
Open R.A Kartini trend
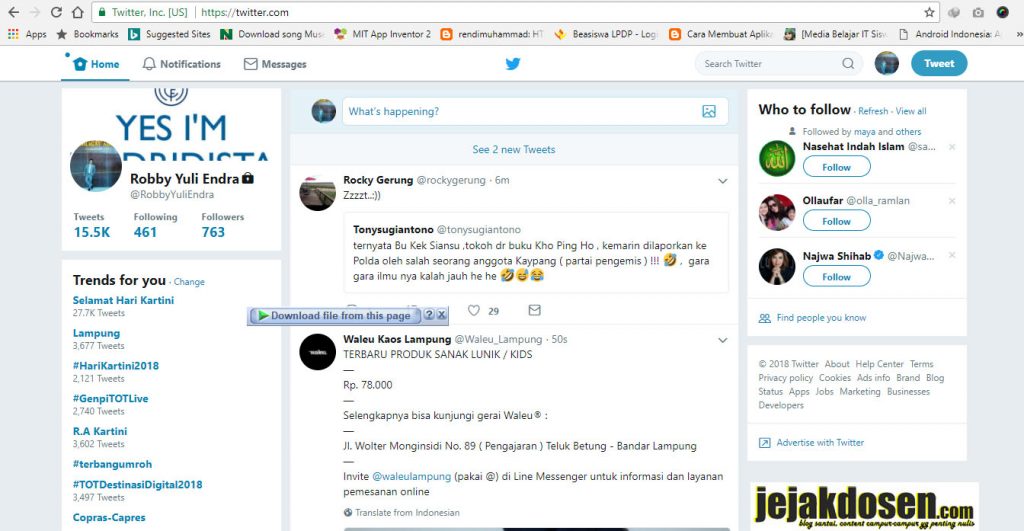[100, 431]
